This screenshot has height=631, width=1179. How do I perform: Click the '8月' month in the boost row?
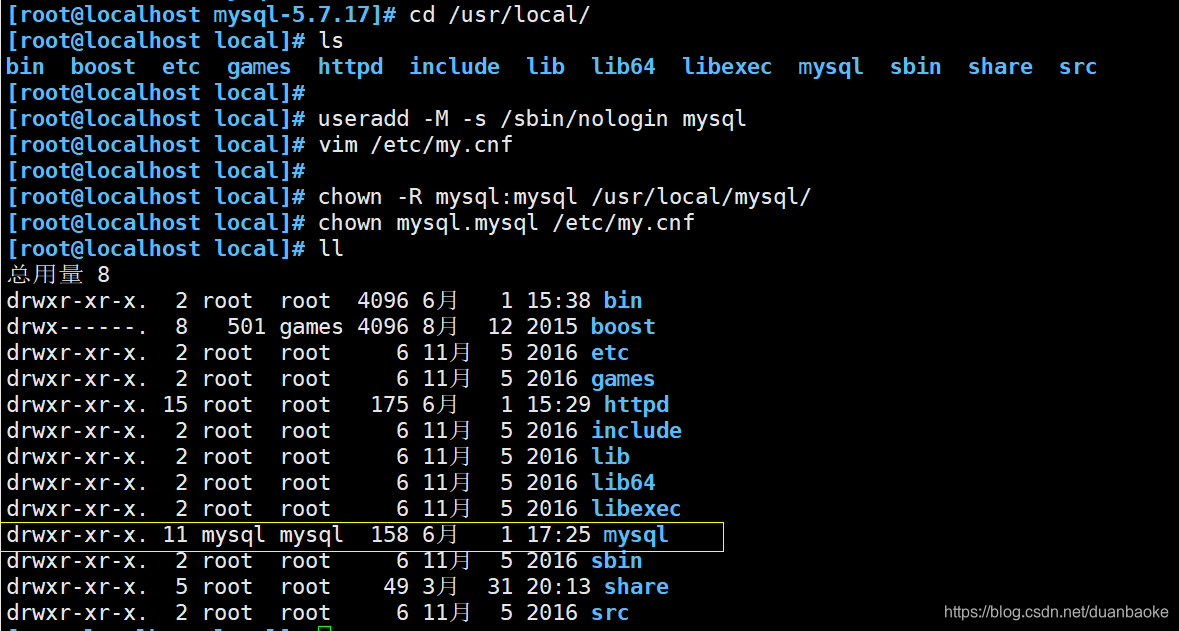pyautogui.click(x=440, y=326)
